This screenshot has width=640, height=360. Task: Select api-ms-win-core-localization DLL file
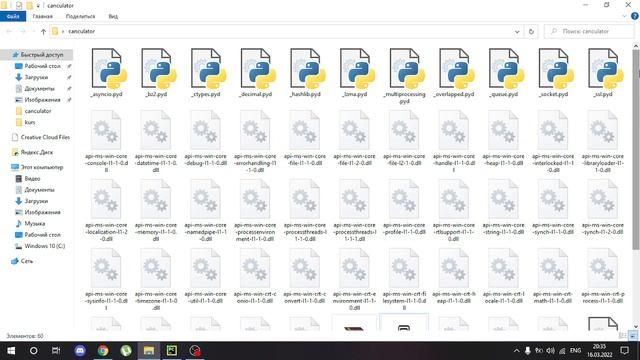pyautogui.click(x=106, y=210)
